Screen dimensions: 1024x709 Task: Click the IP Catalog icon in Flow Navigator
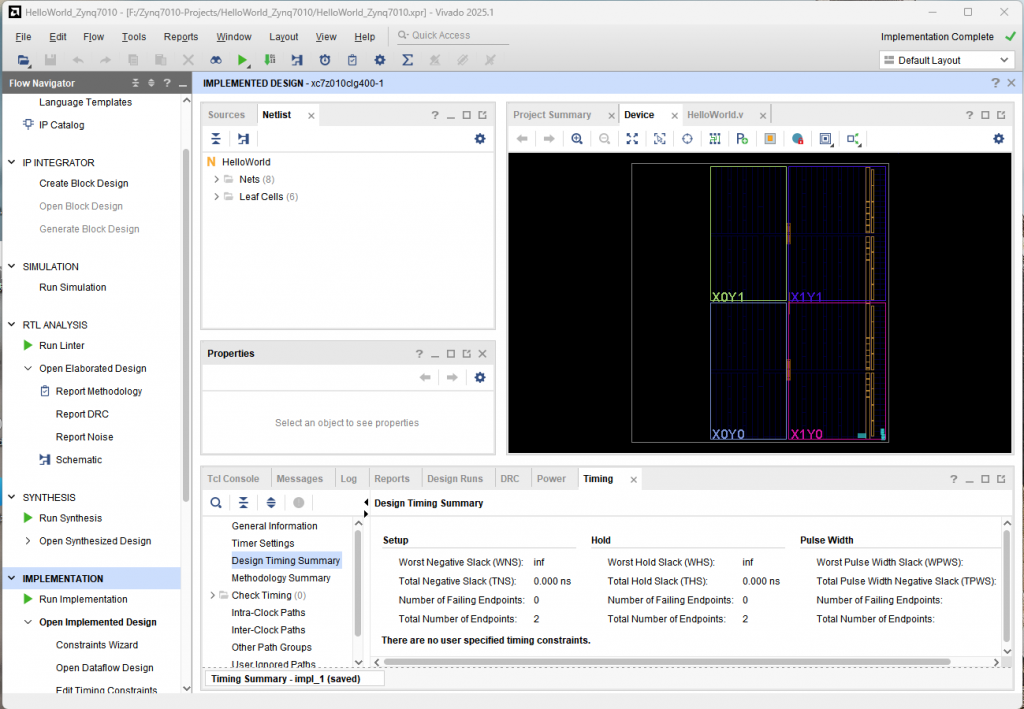(x=28, y=124)
